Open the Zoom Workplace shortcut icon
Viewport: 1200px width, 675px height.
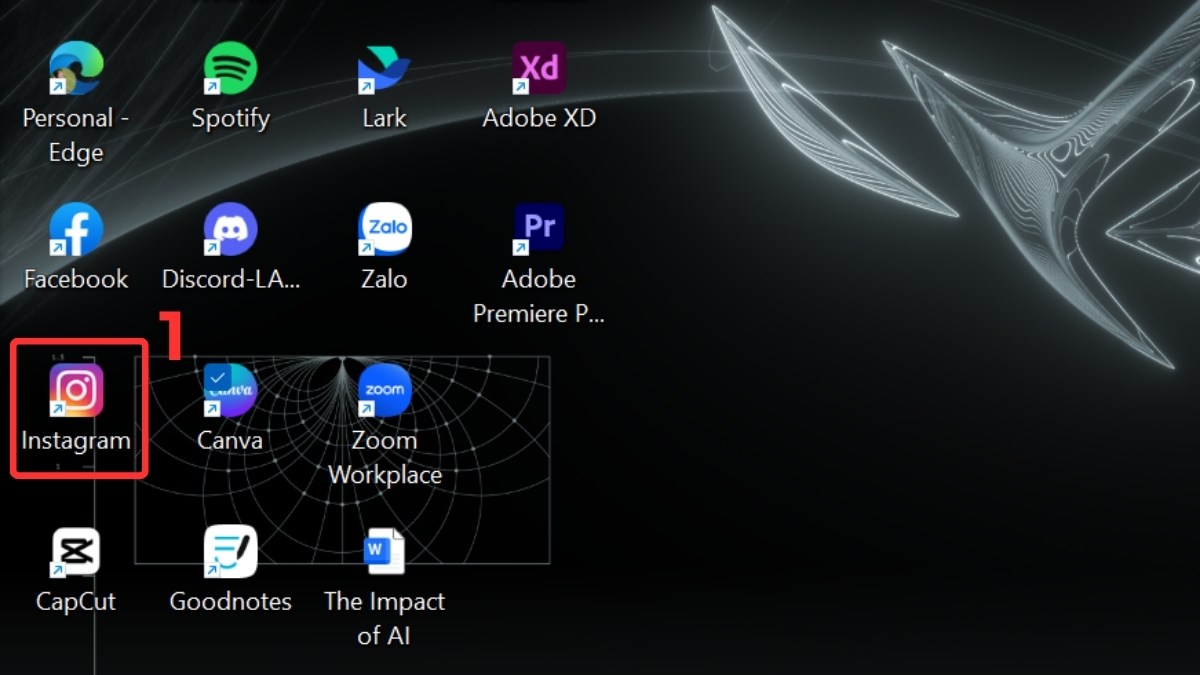[384, 390]
